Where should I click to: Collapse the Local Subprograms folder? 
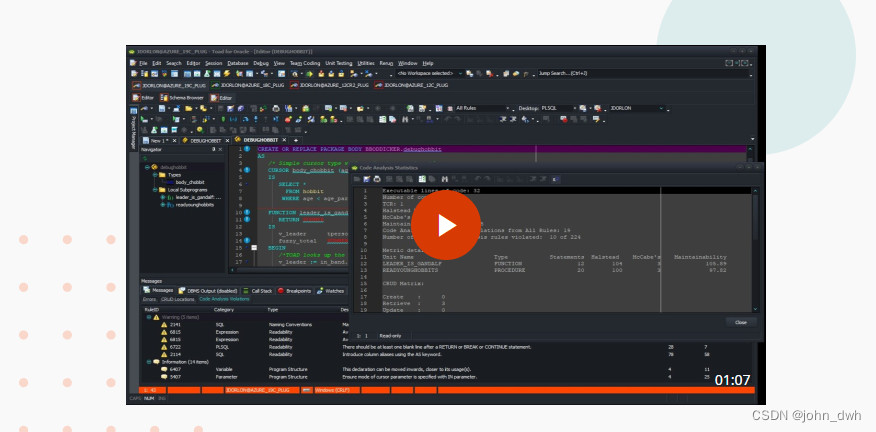pos(155,190)
